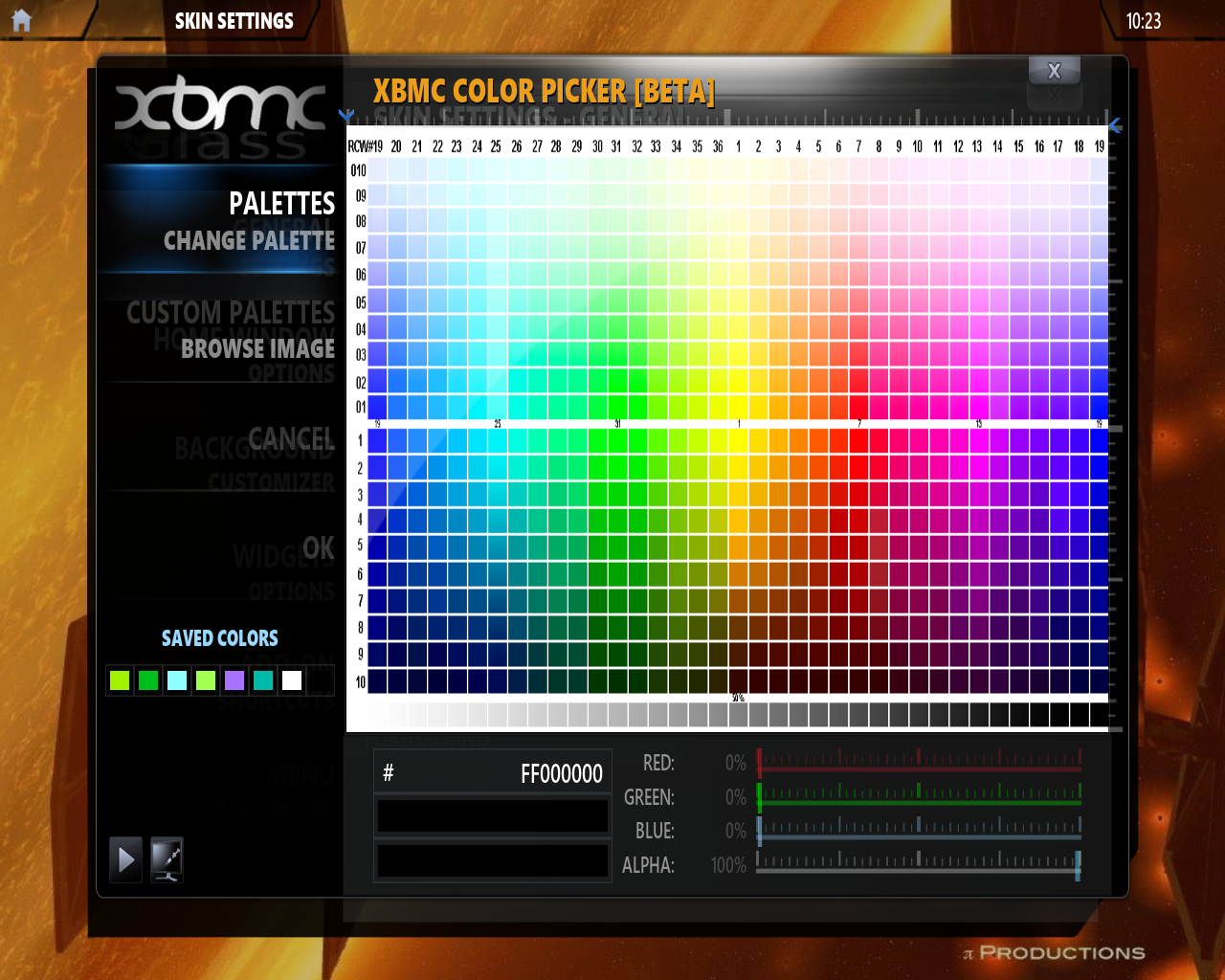Image resolution: width=1225 pixels, height=980 pixels.
Task: Select the dark green saved color swatch
Action: (148, 680)
